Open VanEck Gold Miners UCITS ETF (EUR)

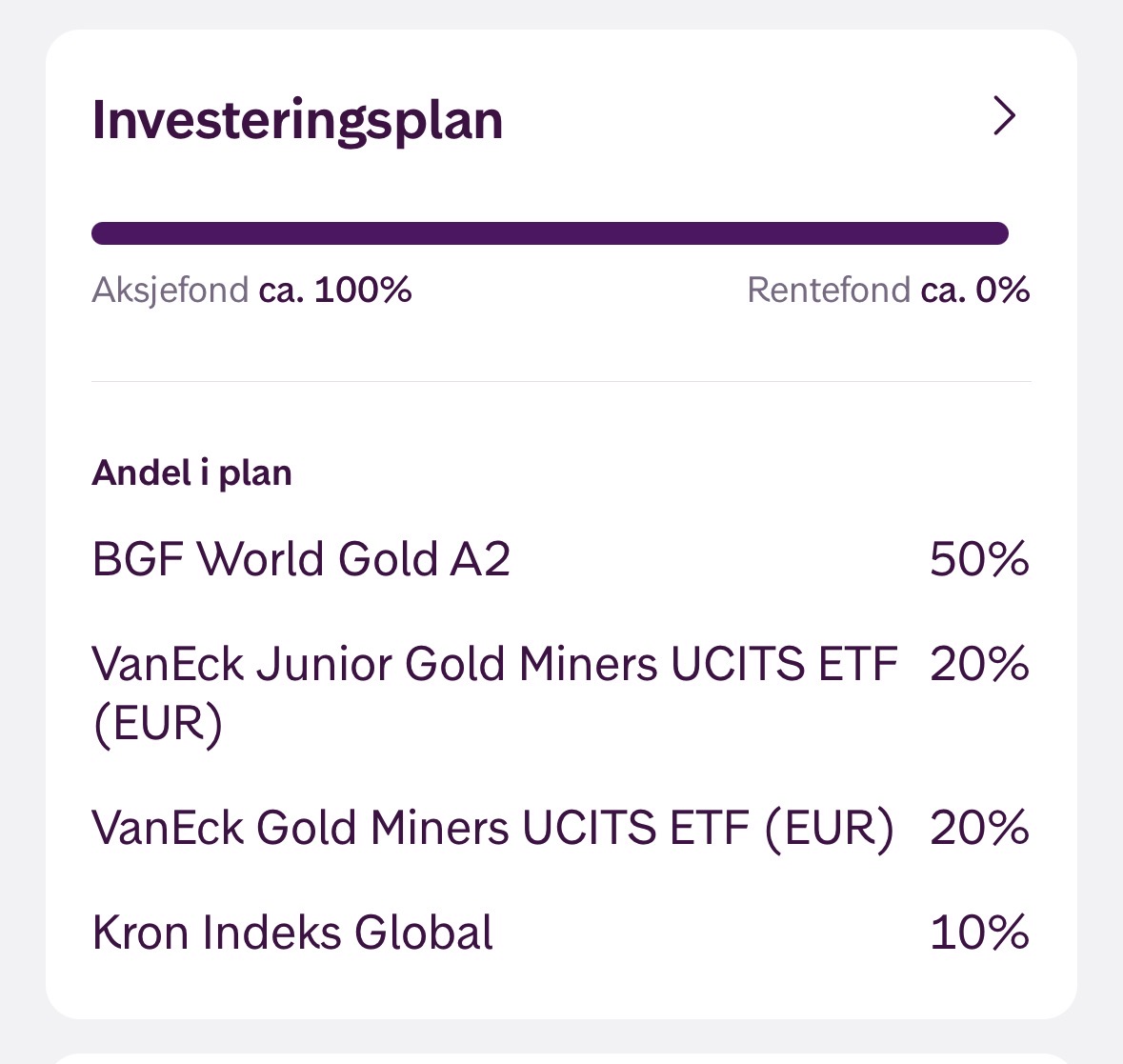[x=492, y=828]
